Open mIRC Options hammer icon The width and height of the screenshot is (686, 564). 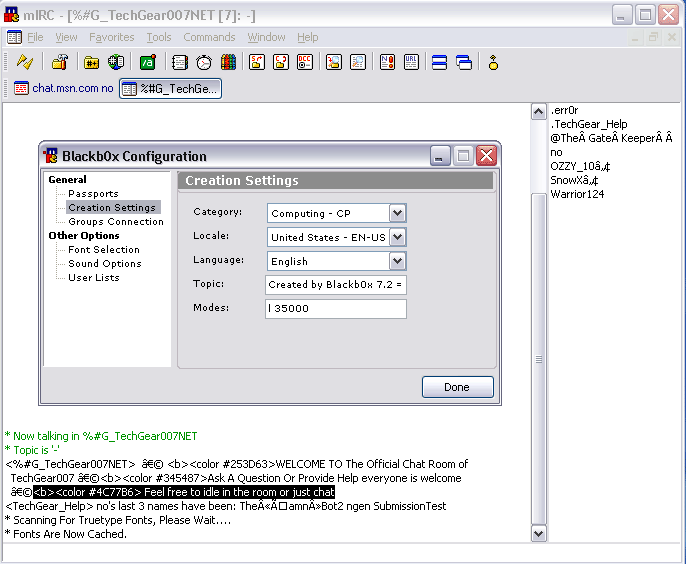pyautogui.click(x=60, y=62)
